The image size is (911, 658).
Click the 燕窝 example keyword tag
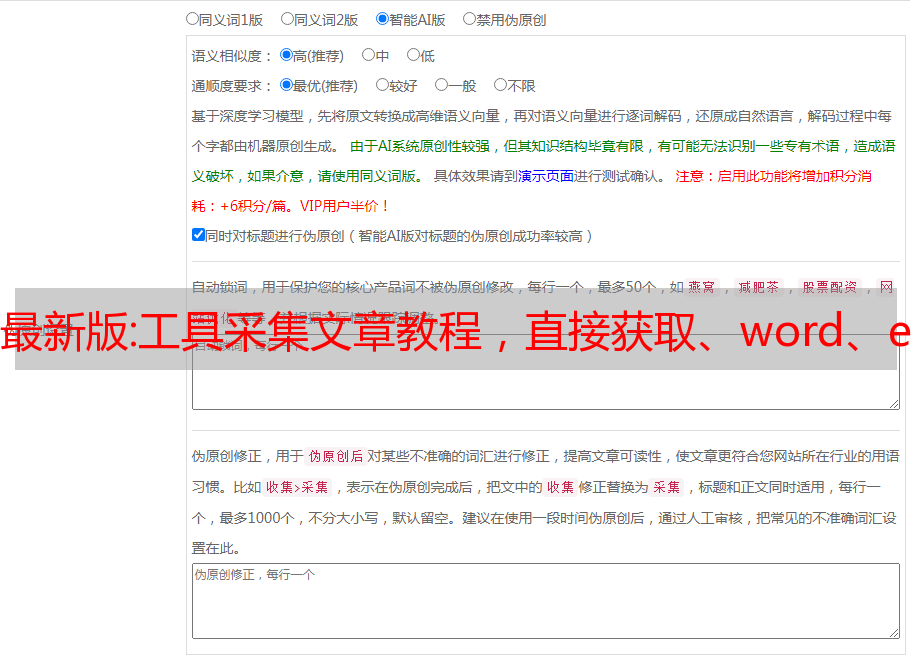pyautogui.click(x=702, y=287)
